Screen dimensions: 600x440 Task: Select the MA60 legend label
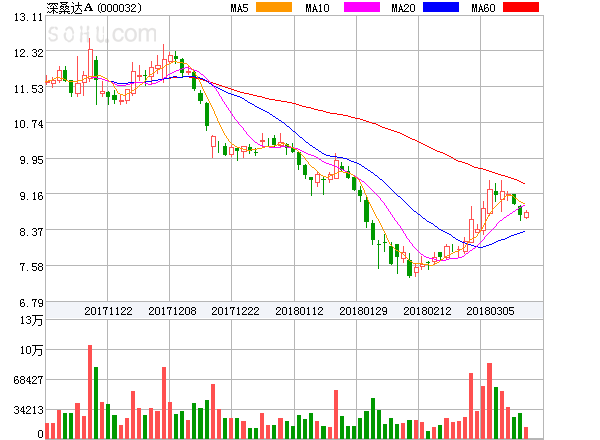(483, 8)
